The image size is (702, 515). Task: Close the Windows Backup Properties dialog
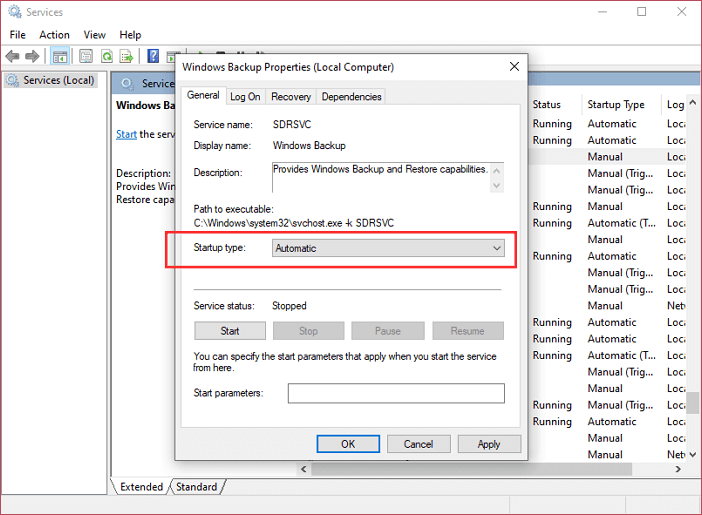pos(514,67)
